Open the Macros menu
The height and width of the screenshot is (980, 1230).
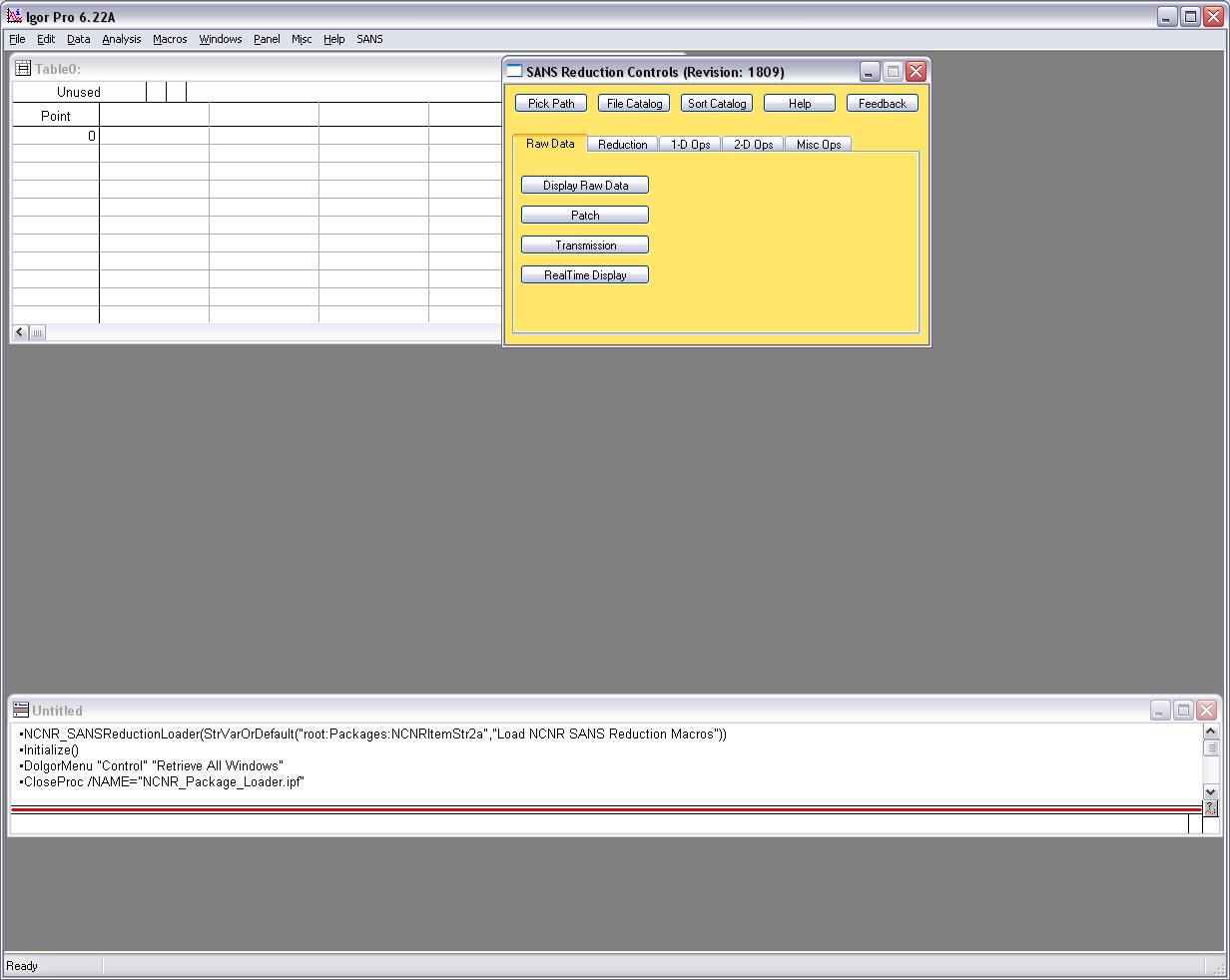pyautogui.click(x=170, y=39)
